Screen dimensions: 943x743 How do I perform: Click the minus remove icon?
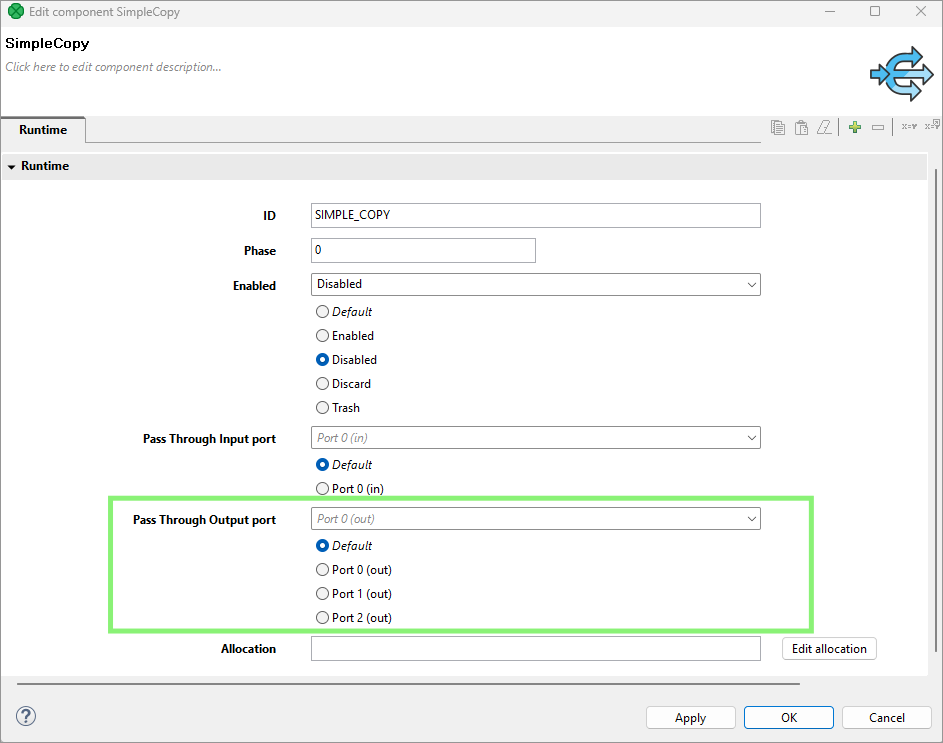click(x=878, y=127)
